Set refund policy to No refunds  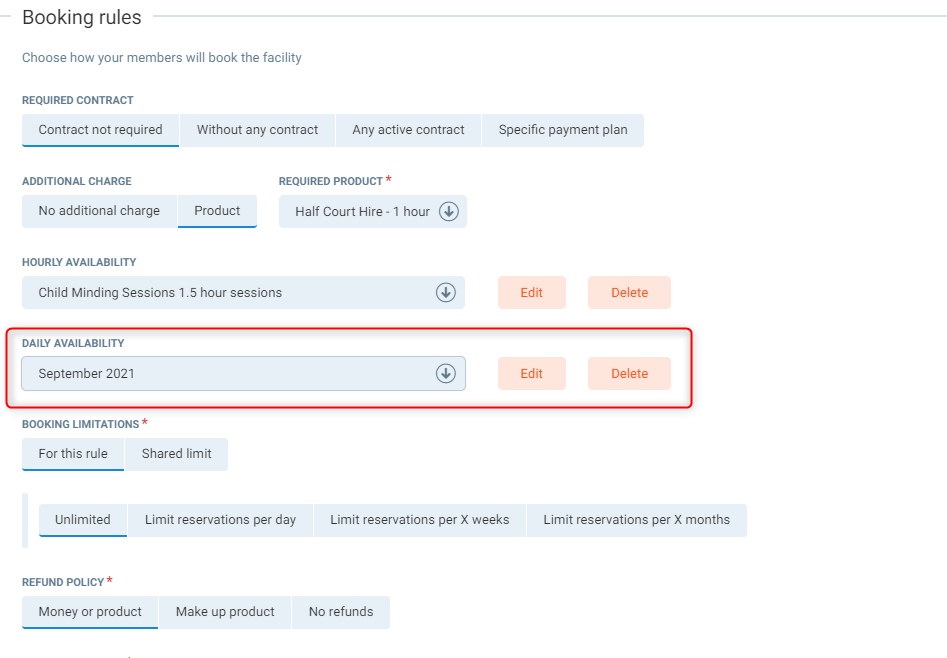pos(341,612)
